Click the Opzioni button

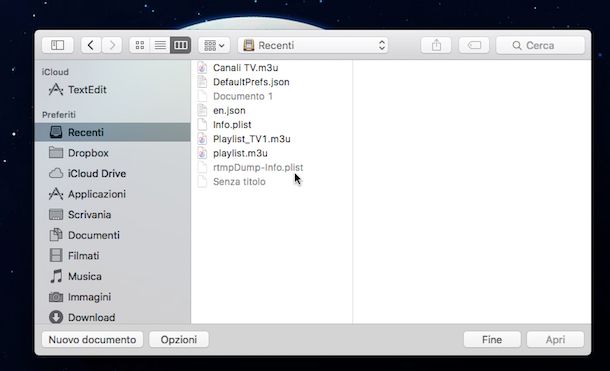(179, 340)
